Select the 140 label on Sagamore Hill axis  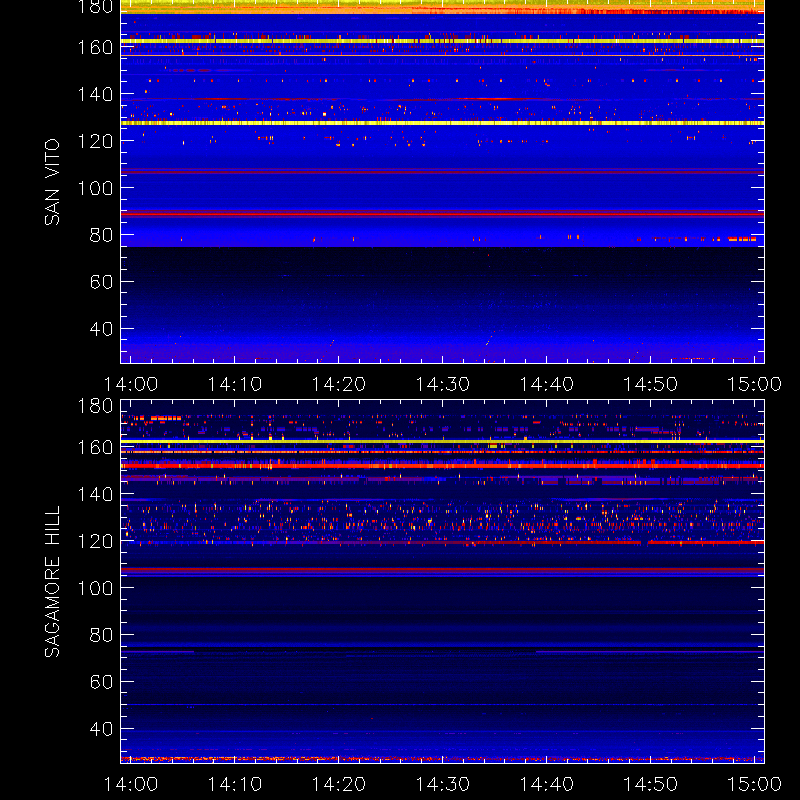point(95,494)
